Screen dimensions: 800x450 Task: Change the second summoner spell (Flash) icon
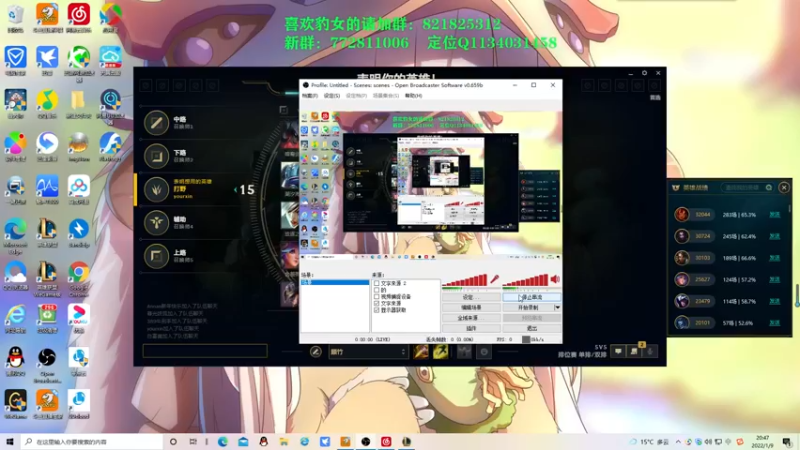(x=441, y=352)
